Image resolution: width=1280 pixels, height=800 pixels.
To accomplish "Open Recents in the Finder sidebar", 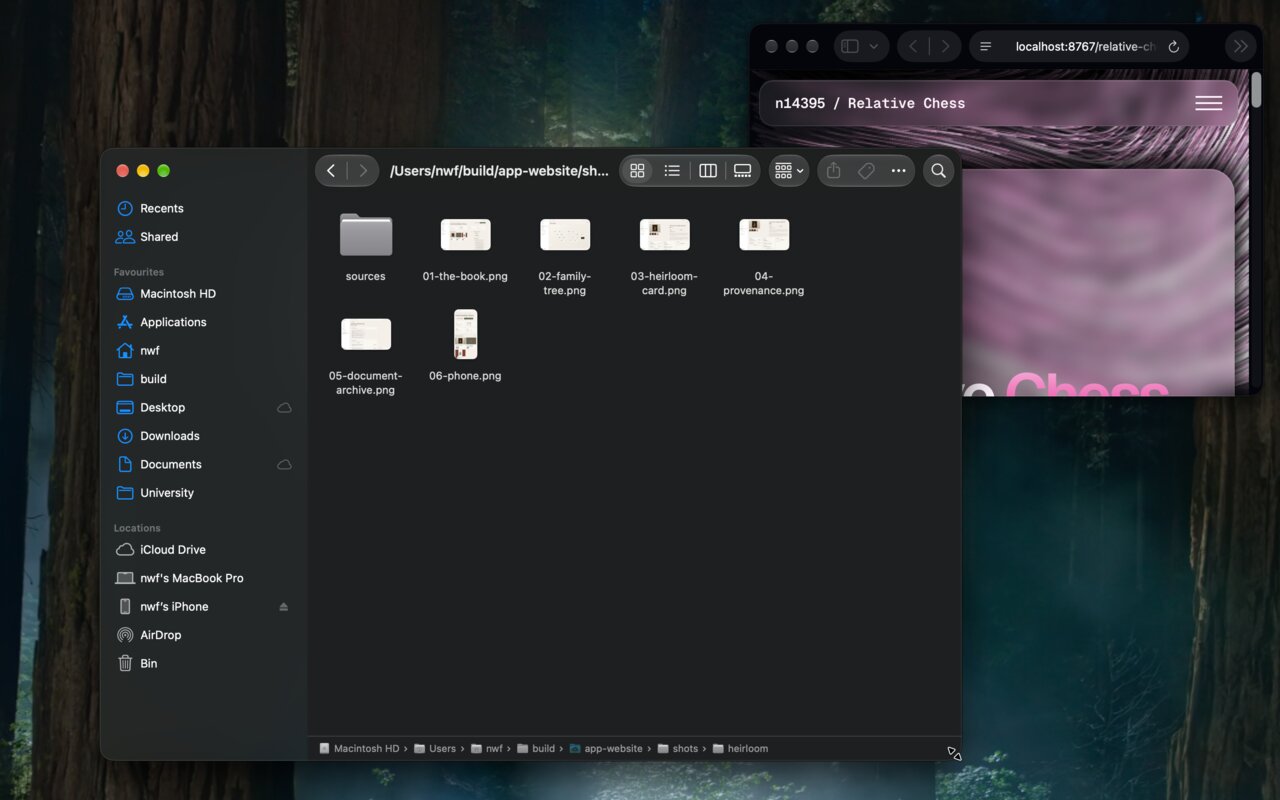I will (204, 208).
